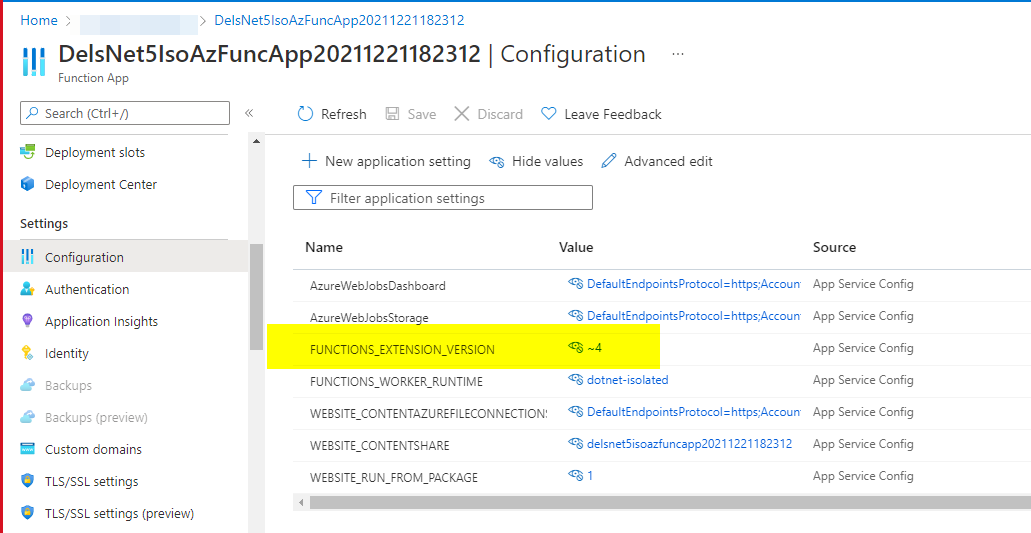
Task: Open the ellipsis more options beside Configuration
Action: pos(678,54)
